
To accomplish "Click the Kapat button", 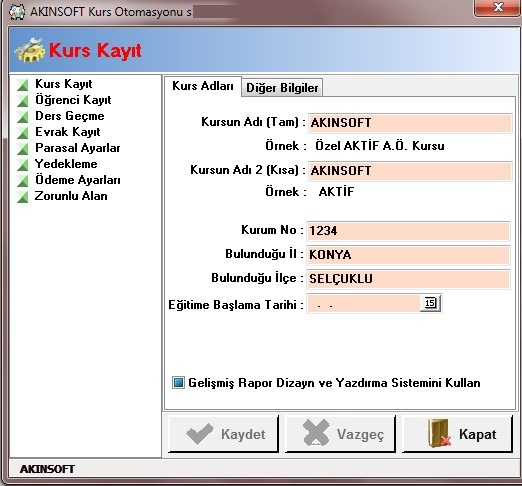I will tap(457, 434).
